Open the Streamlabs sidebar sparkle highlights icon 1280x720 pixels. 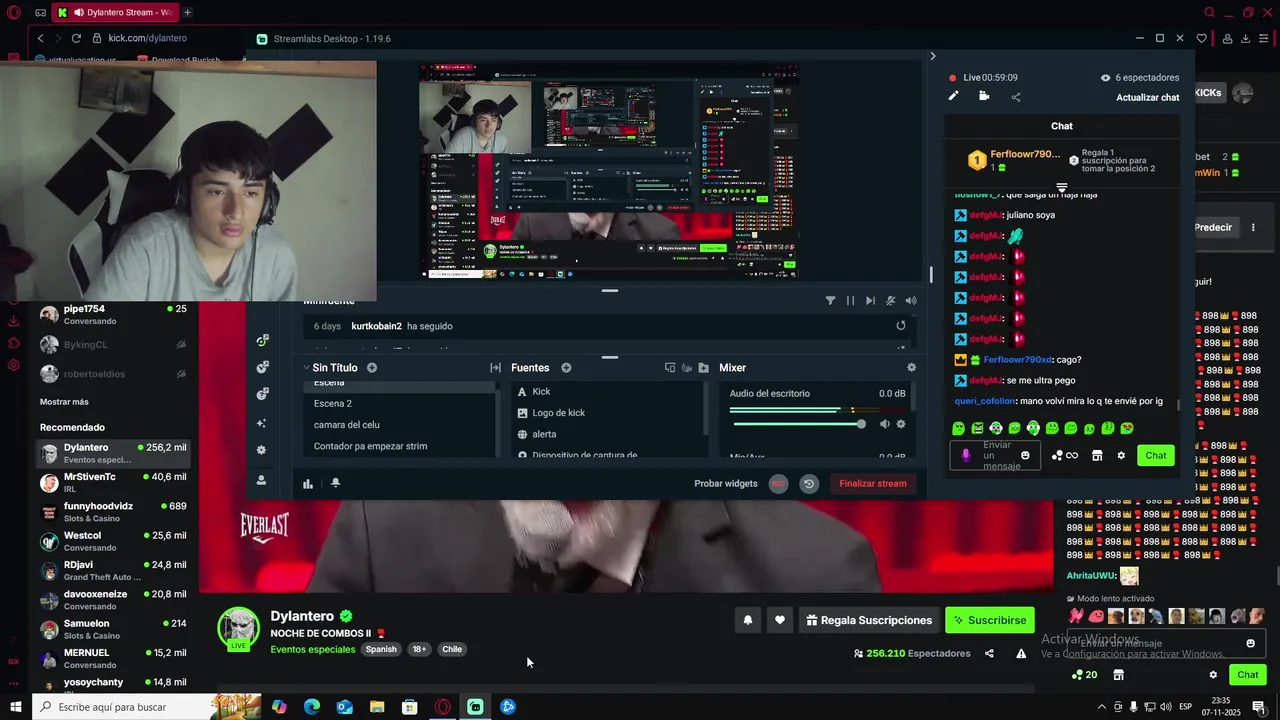261,423
